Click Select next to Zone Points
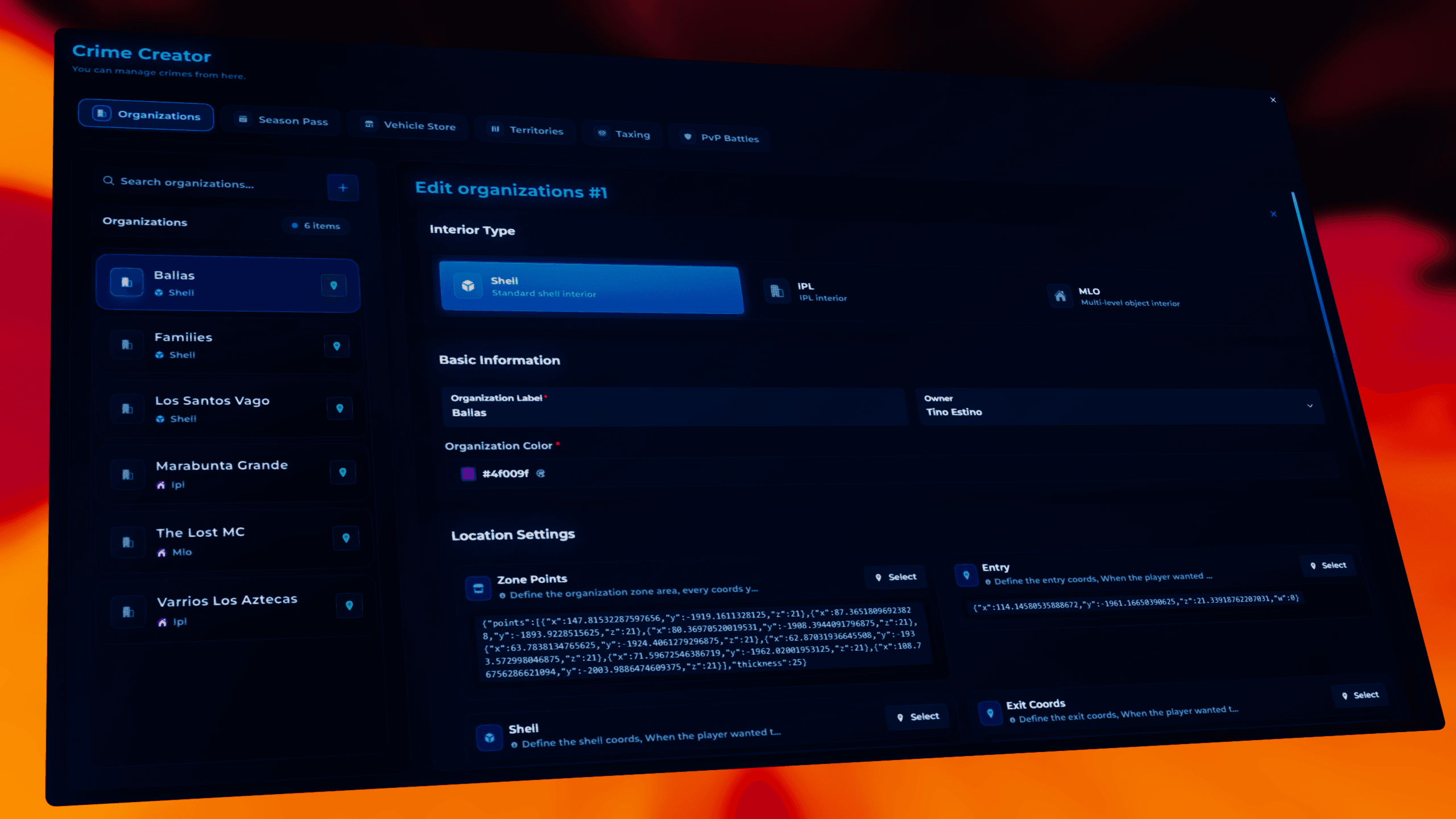Image resolution: width=1456 pixels, height=819 pixels. (895, 576)
